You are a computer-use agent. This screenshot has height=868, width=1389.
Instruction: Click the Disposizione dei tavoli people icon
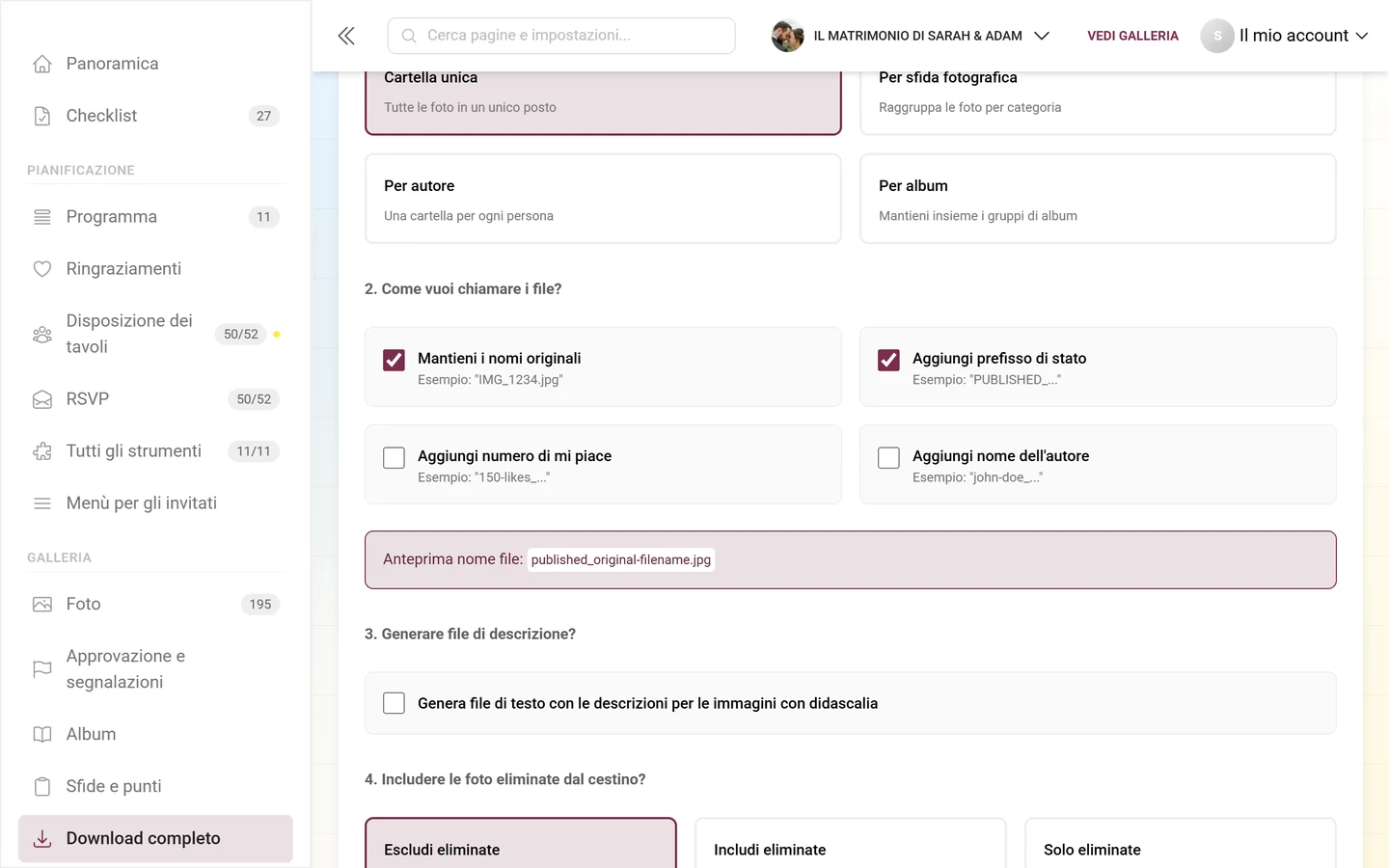coord(42,335)
